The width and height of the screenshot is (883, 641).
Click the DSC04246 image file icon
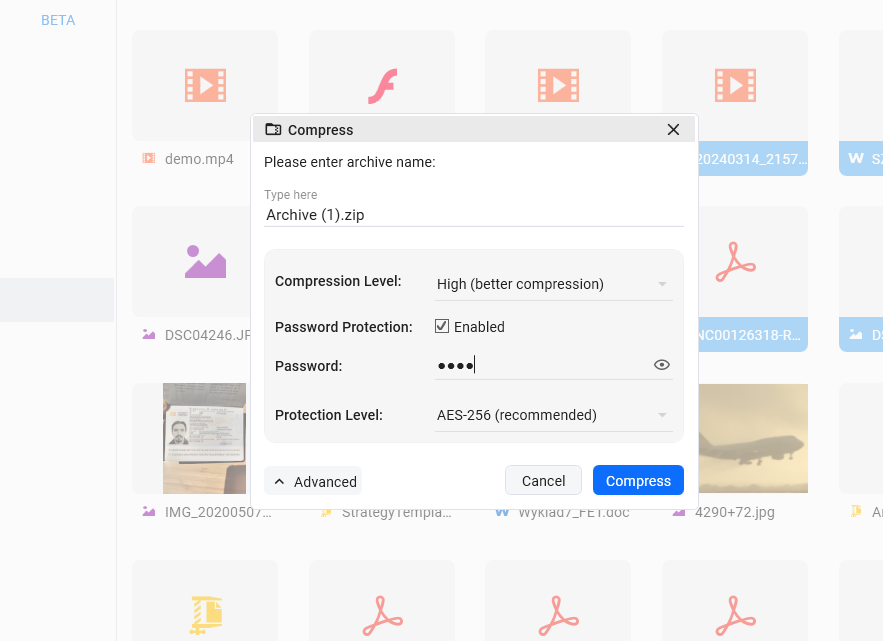[x=205, y=262]
